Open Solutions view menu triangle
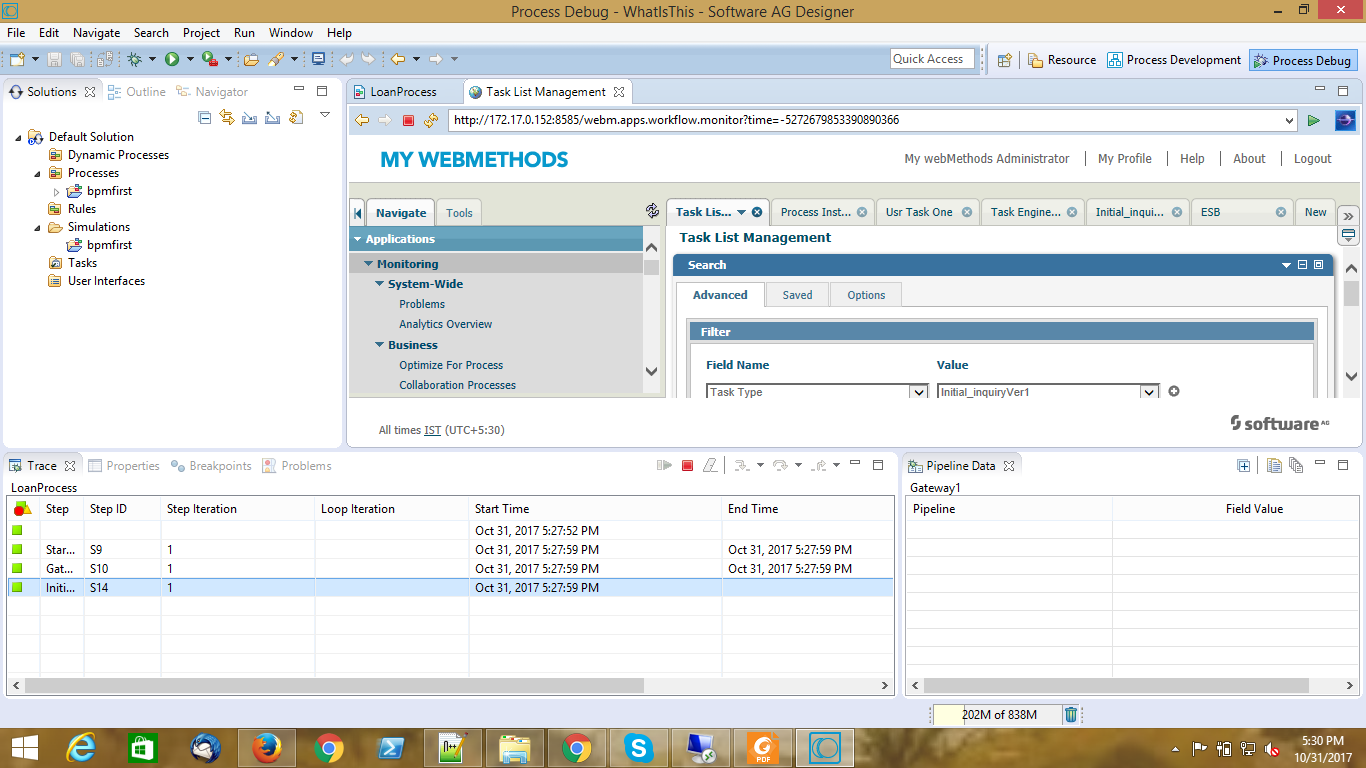The height and width of the screenshot is (768, 1366). click(x=325, y=115)
